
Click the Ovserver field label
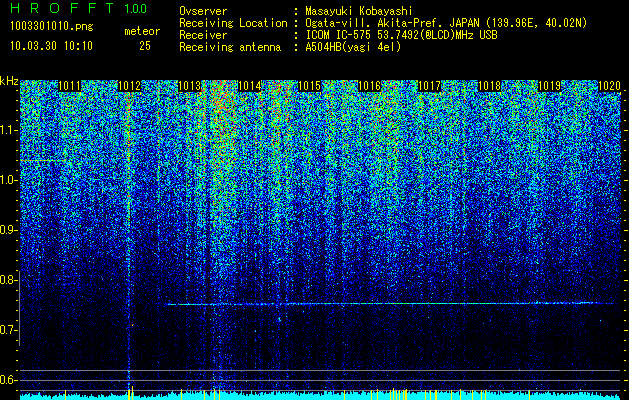click(x=203, y=11)
